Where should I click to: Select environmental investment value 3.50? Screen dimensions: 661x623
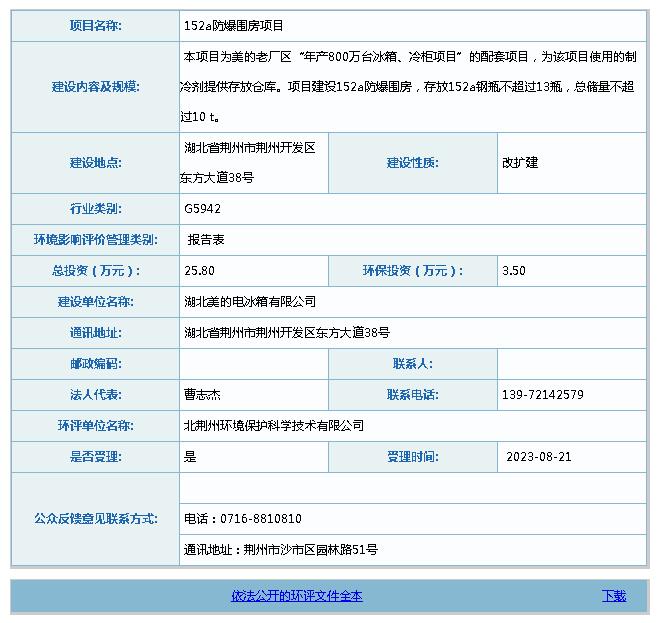tap(514, 271)
